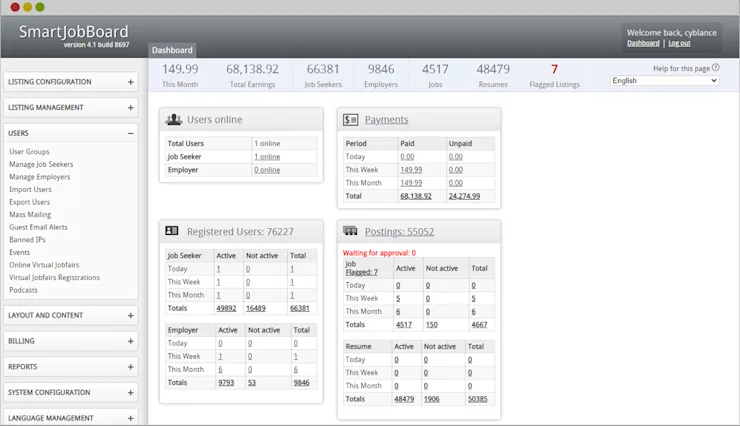This screenshot has height=426, width=740.
Task: Click the help question mark icon
Action: 716,68
